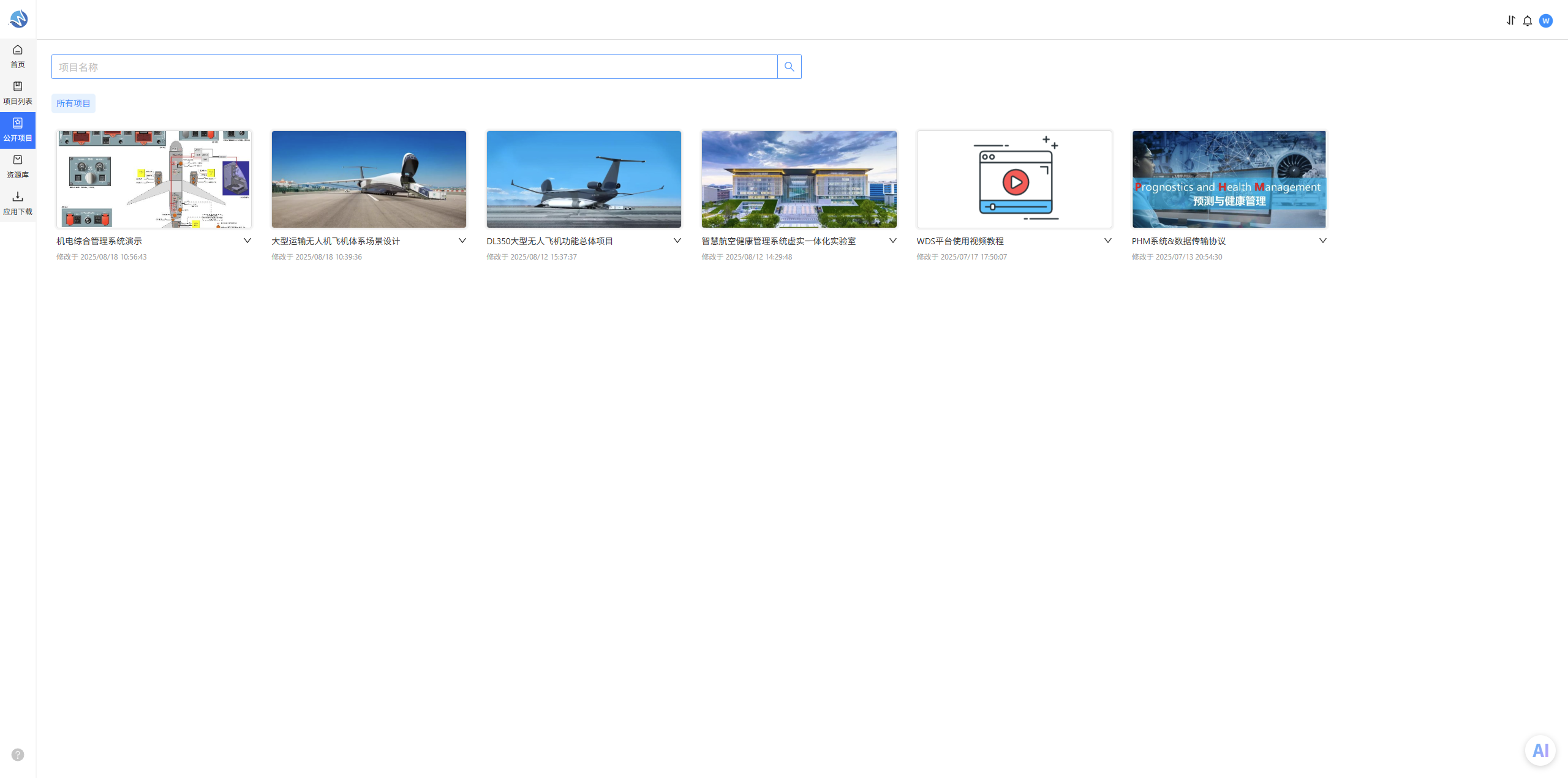Open the AI assistant floating button
1568x778 pixels.
1540,750
